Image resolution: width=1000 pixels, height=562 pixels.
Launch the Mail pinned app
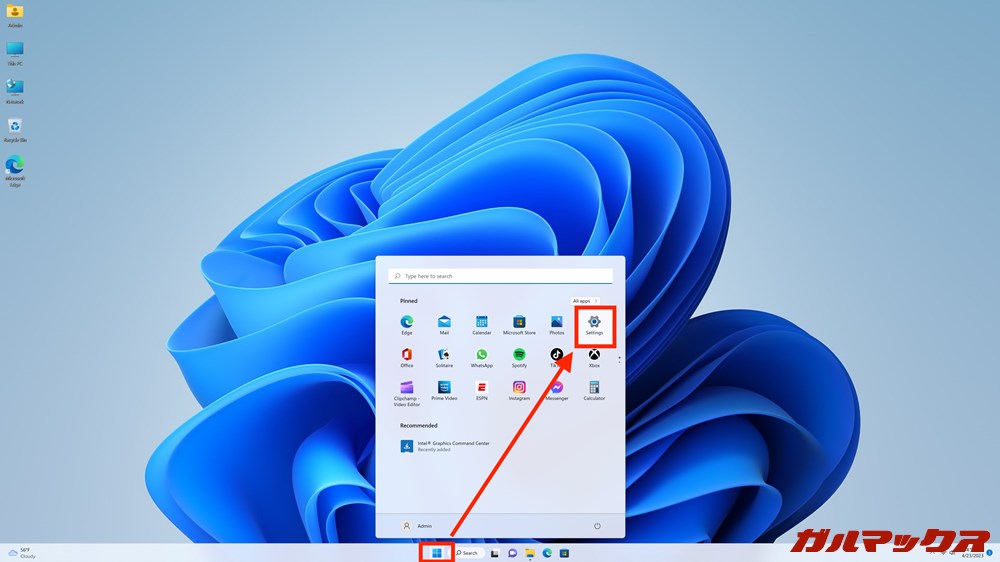[444, 325]
